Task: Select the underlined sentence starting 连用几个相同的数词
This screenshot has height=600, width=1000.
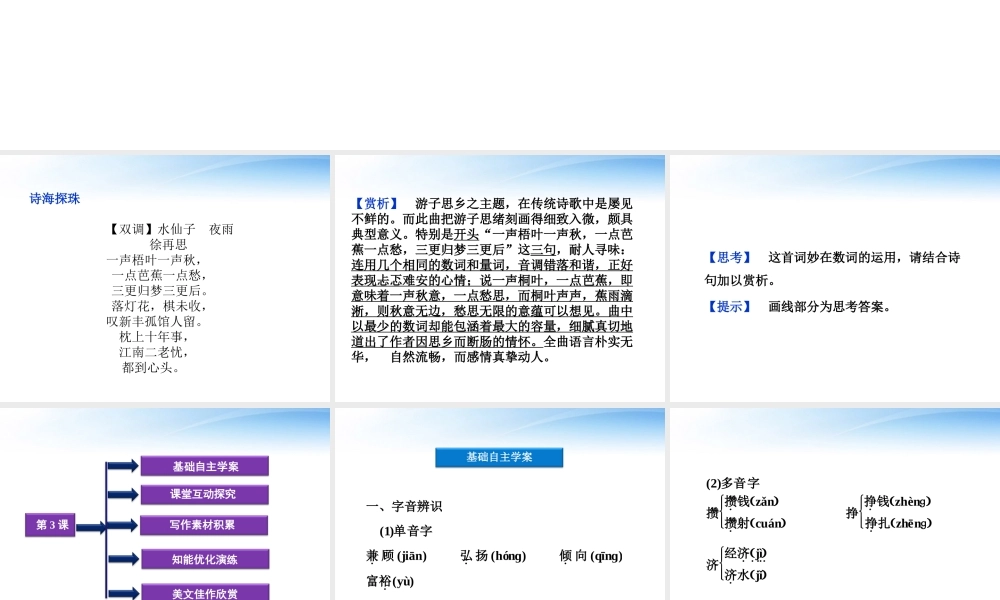Action: (x=492, y=303)
